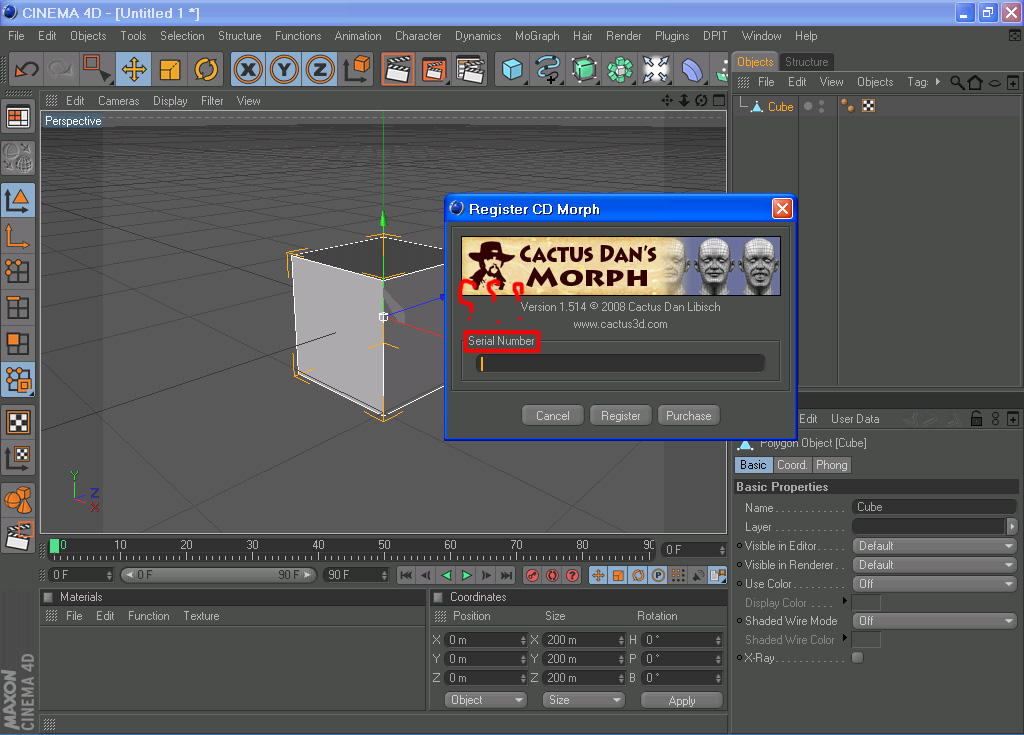Activate the Scale tool

click(x=170, y=69)
